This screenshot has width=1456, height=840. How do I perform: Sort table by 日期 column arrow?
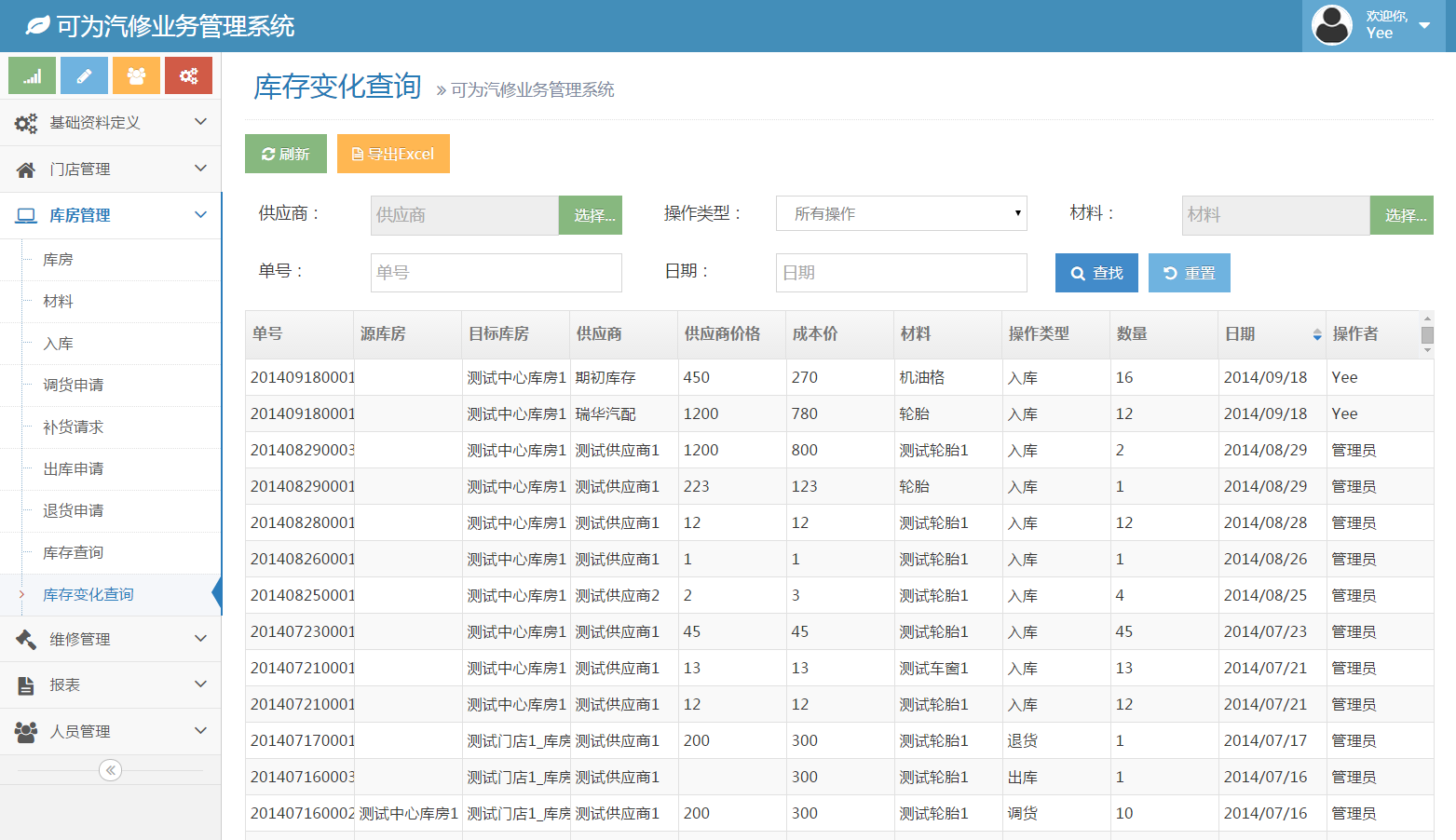pos(1316,334)
